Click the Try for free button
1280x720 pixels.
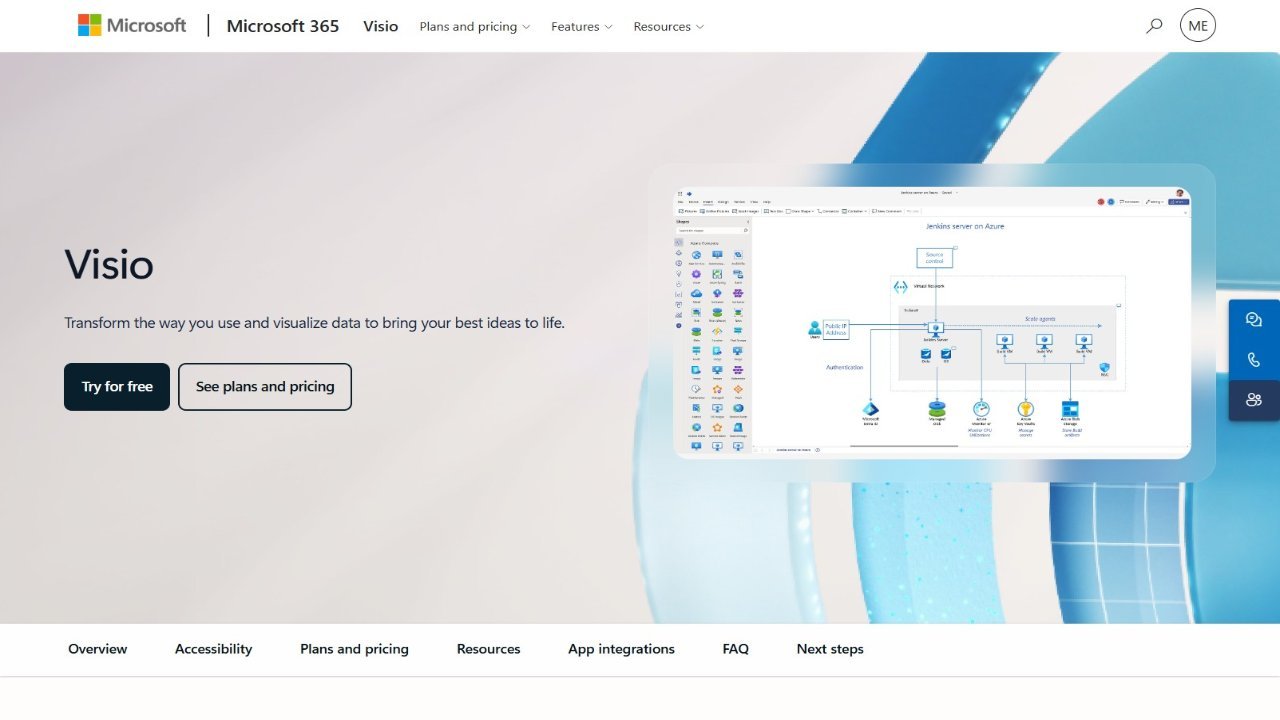pos(117,387)
